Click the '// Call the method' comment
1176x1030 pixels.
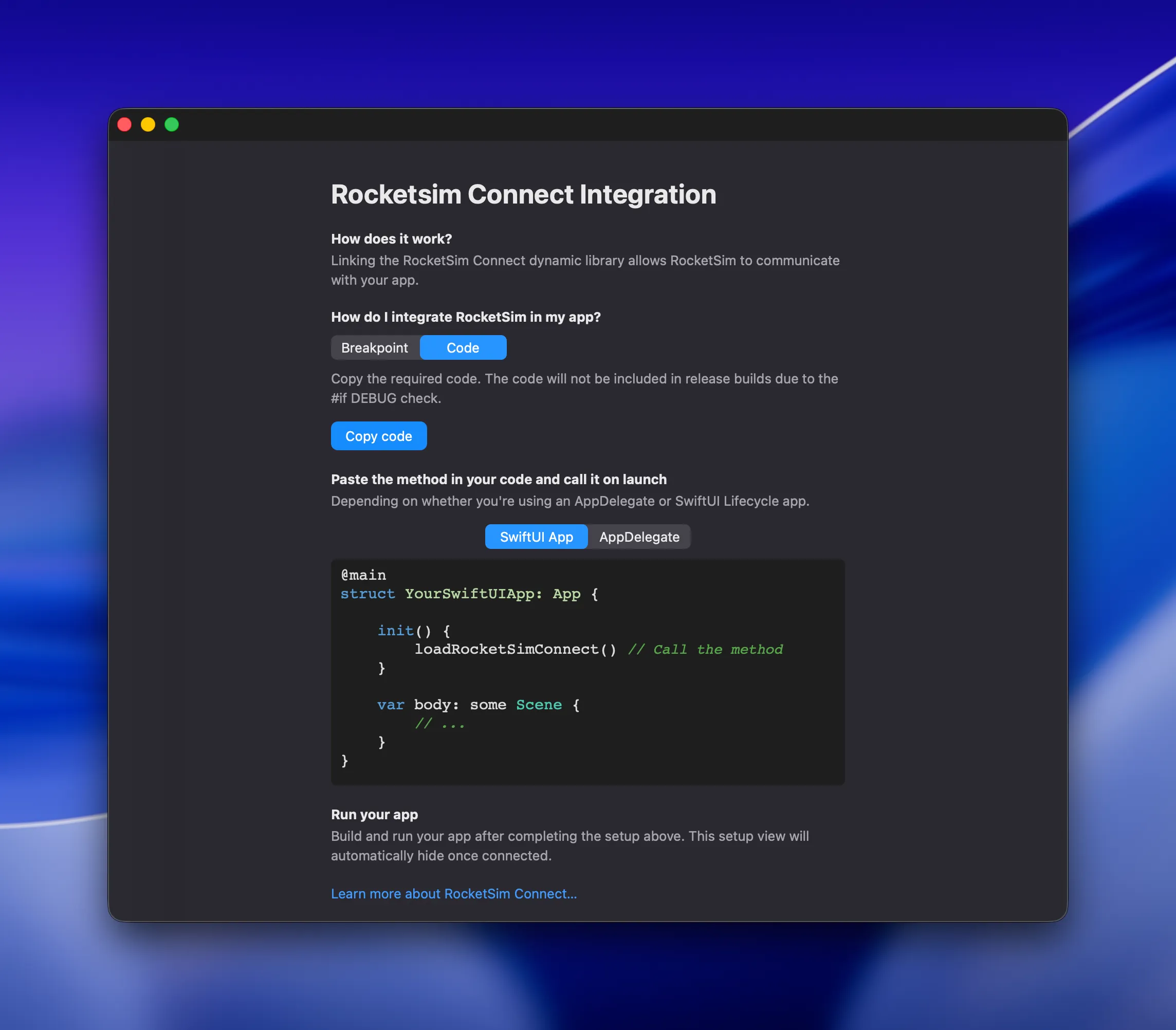tap(705, 650)
